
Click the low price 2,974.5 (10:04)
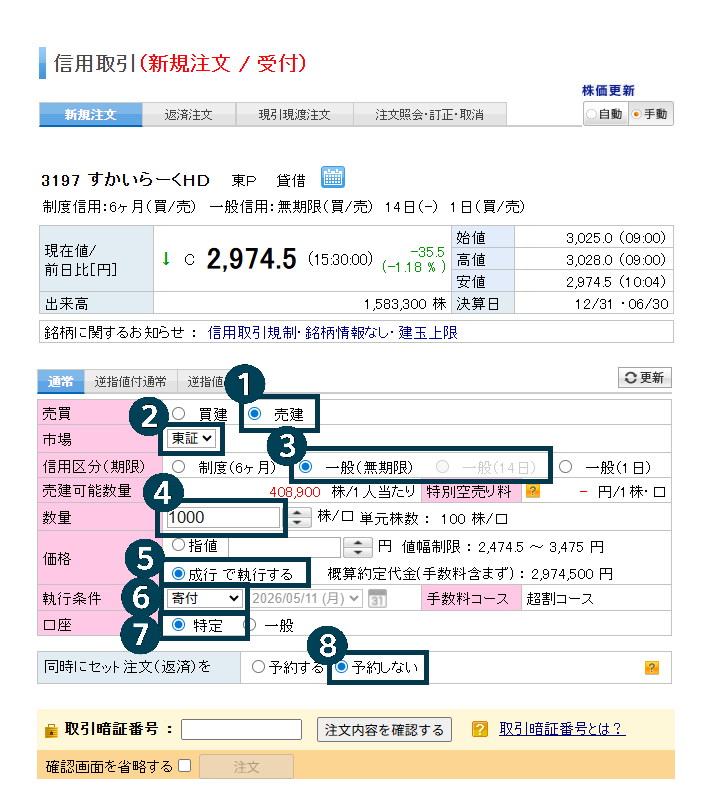616,282
